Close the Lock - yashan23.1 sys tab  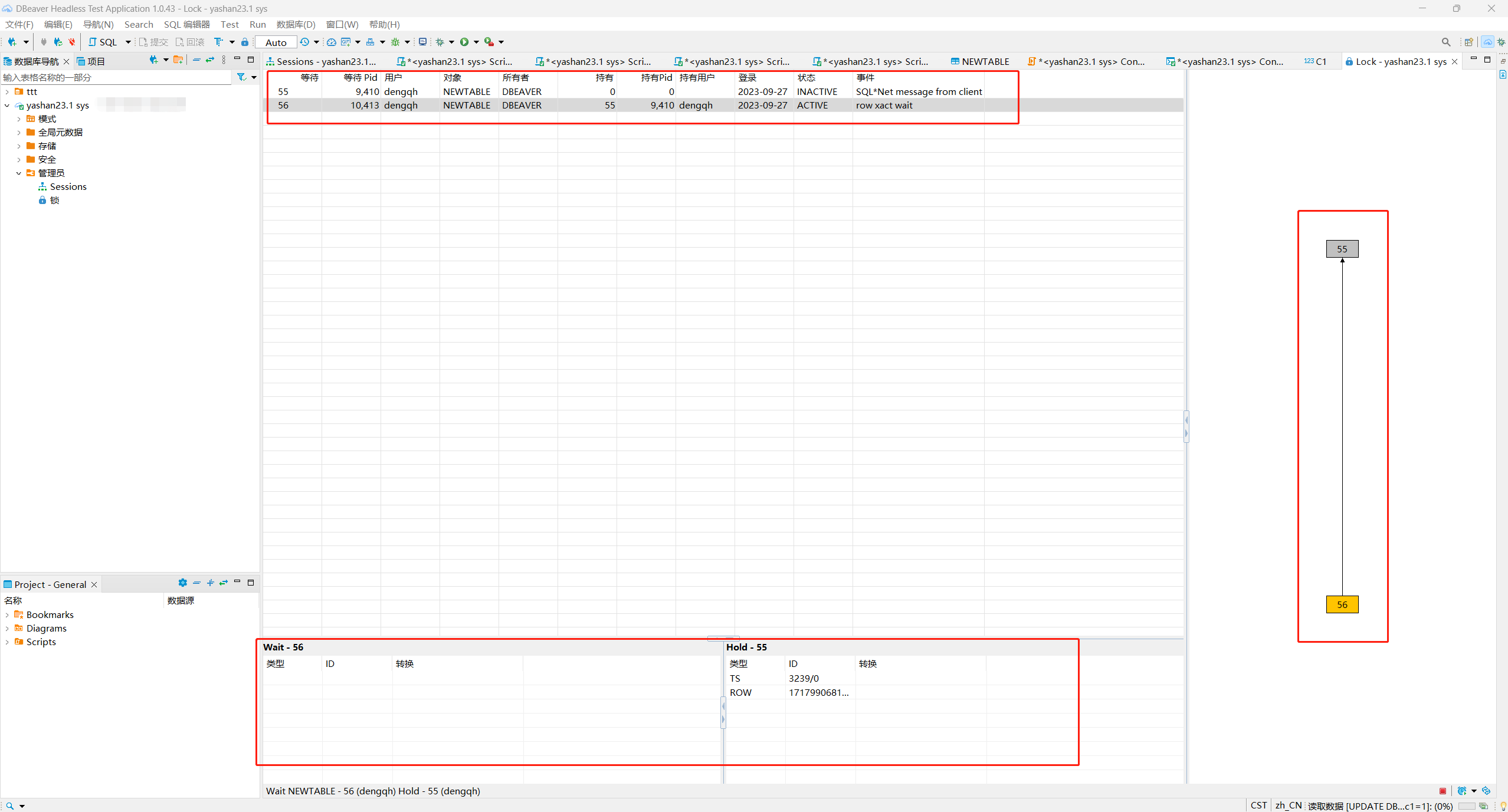pyautogui.click(x=1455, y=61)
